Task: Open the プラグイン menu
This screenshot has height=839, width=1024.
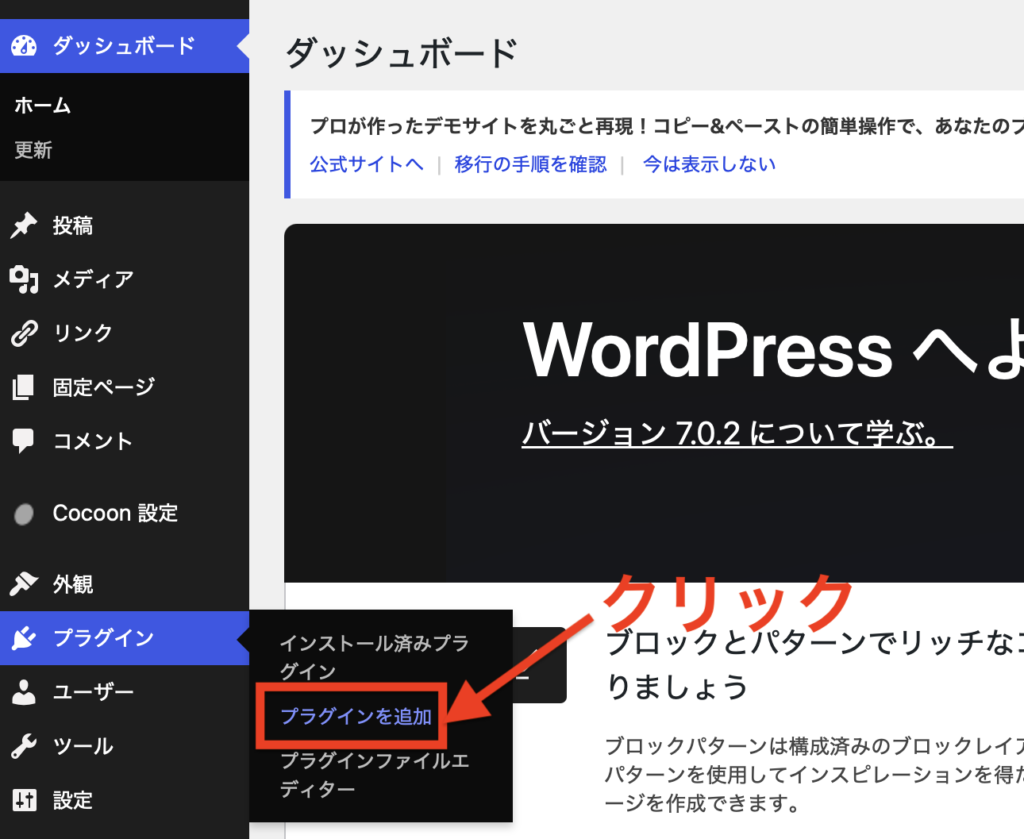Action: tap(124, 638)
